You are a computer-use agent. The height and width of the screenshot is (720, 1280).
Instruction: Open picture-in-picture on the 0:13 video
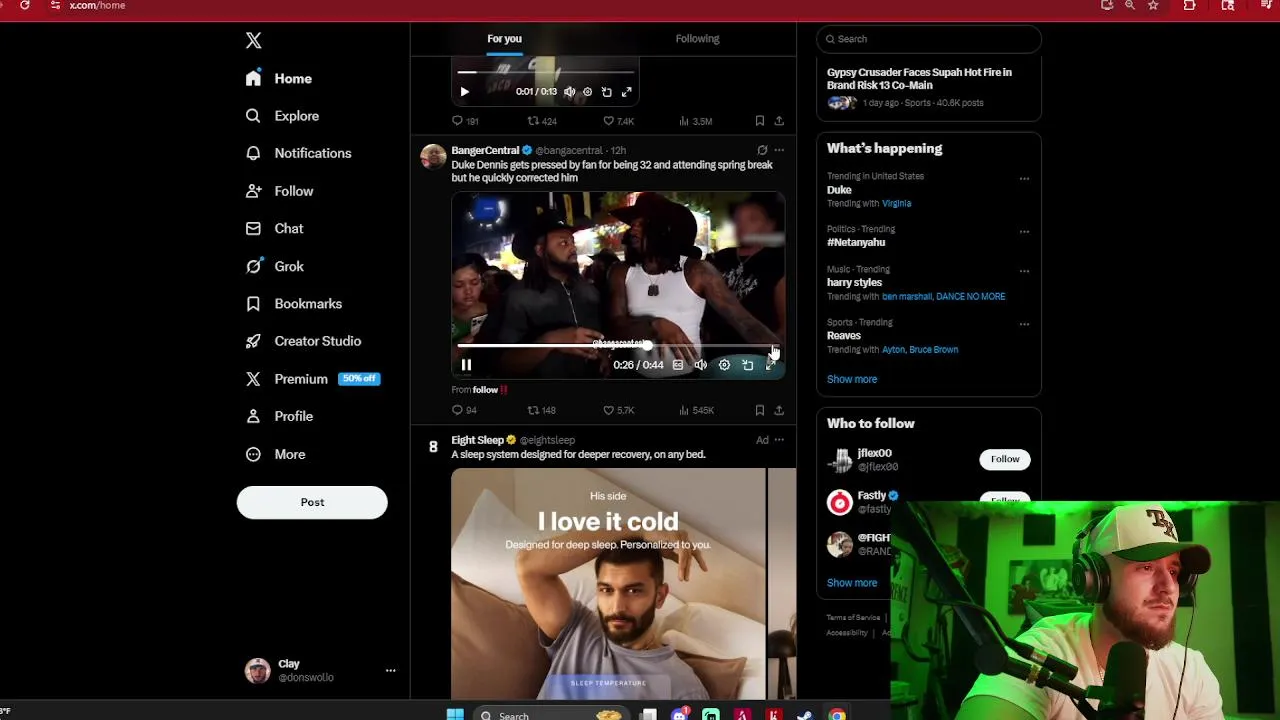[606, 92]
